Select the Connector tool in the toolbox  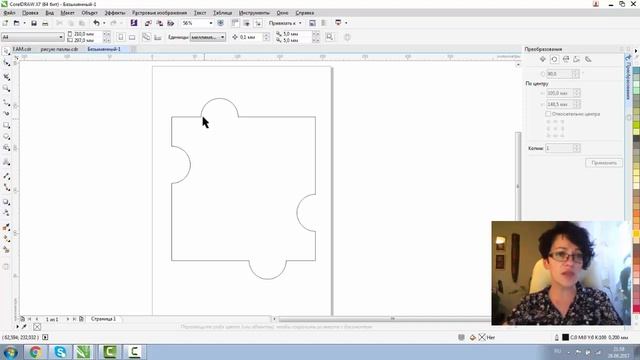pyautogui.click(x=7, y=187)
